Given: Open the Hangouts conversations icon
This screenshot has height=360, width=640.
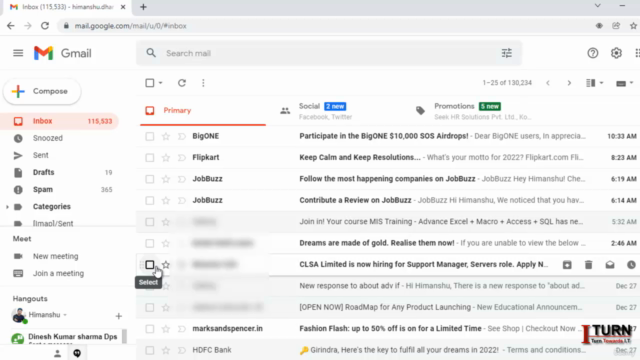Looking at the screenshot, I should (x=77, y=353).
